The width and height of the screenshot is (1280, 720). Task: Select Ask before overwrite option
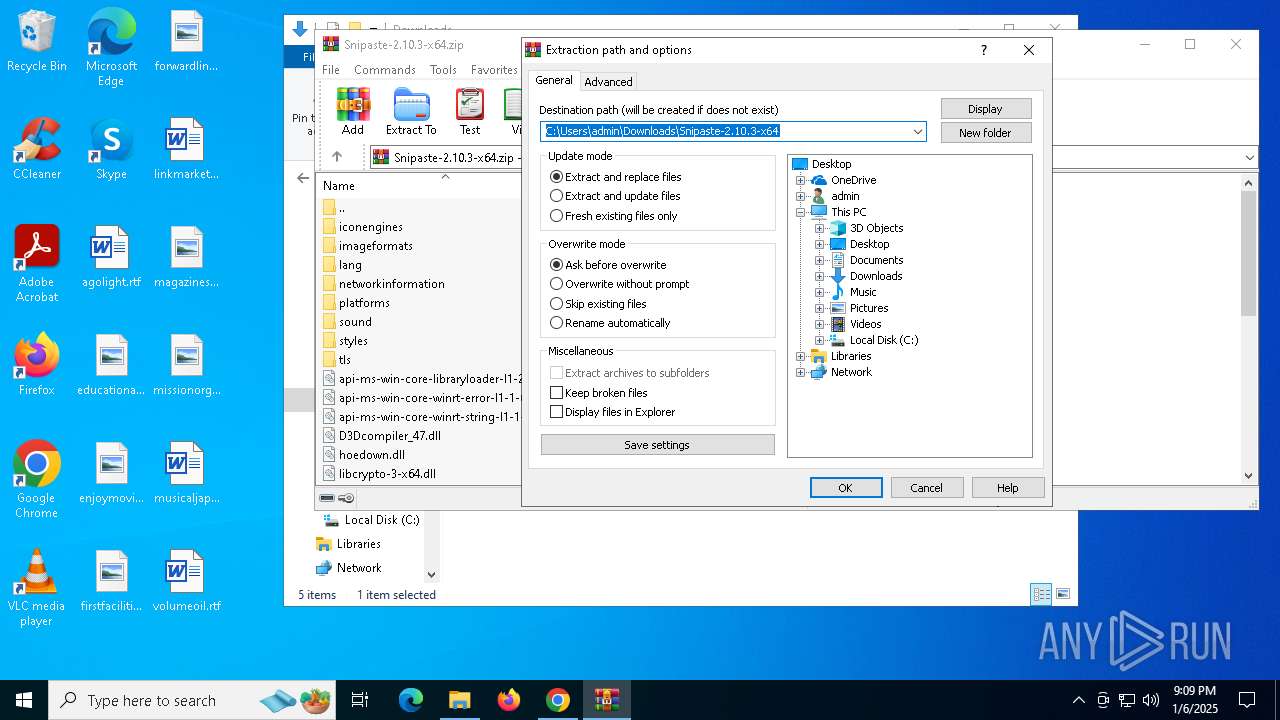(608, 265)
